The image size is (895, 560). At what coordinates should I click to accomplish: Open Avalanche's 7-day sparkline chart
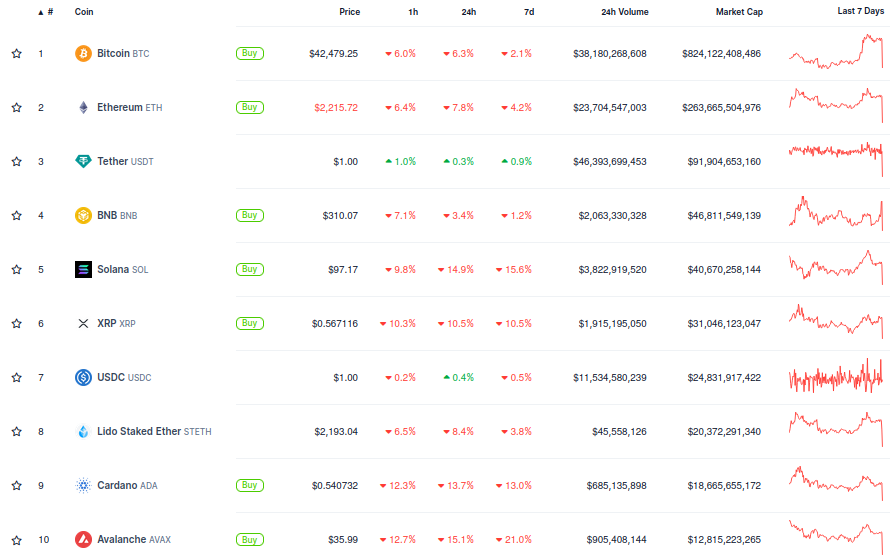coord(836,537)
